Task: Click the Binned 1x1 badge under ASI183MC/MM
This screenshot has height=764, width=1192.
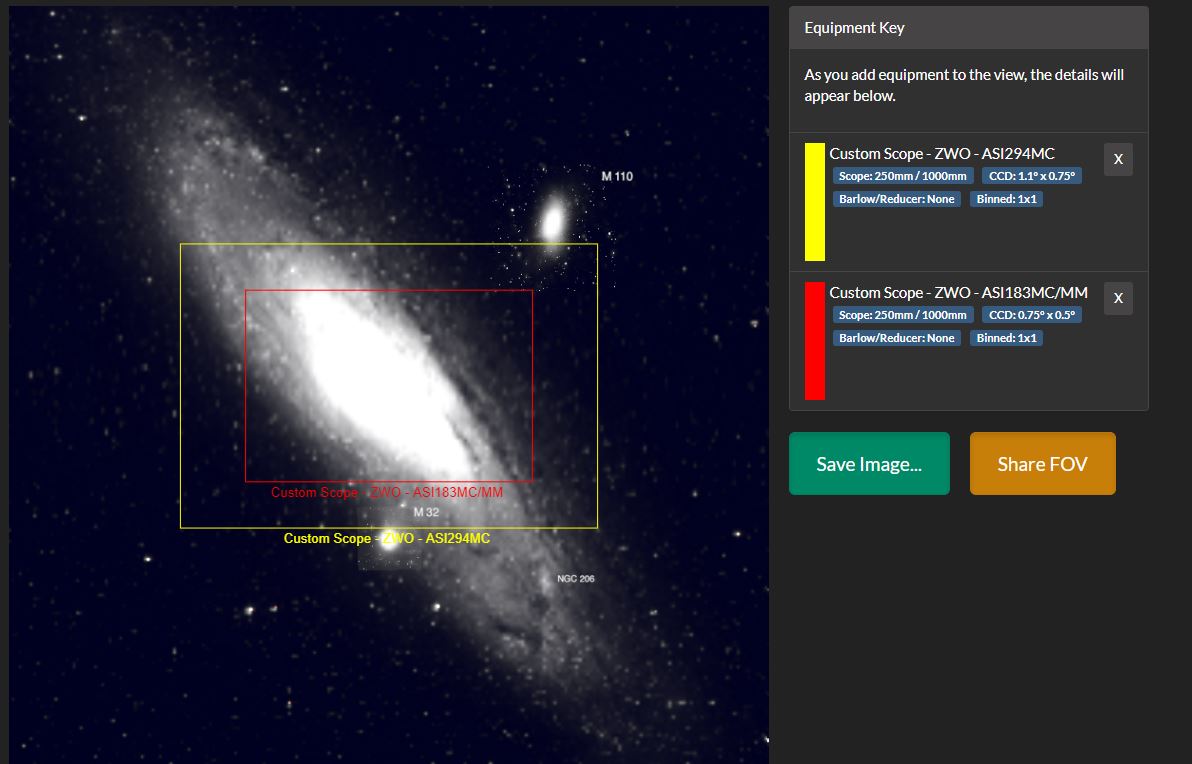Action: [1006, 338]
